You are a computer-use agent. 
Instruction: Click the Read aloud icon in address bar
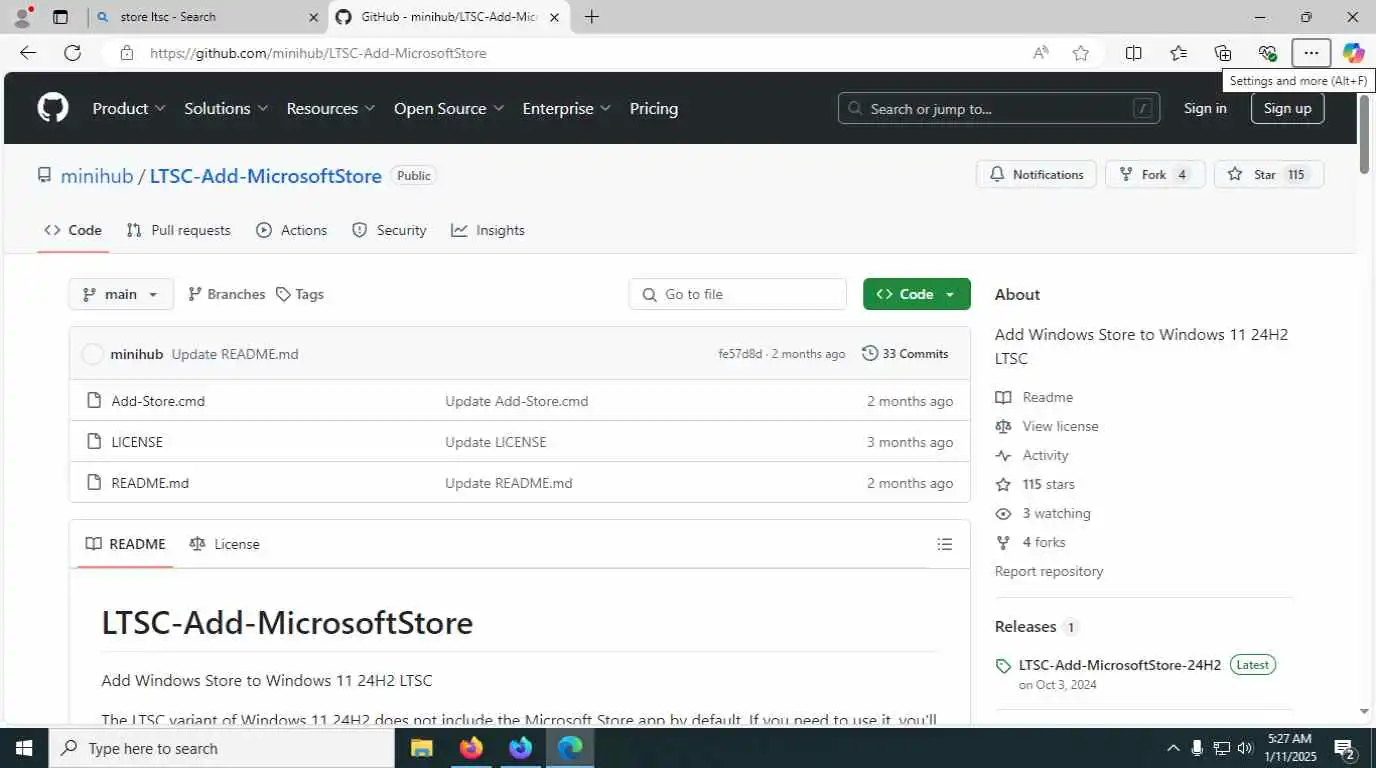(x=1041, y=53)
